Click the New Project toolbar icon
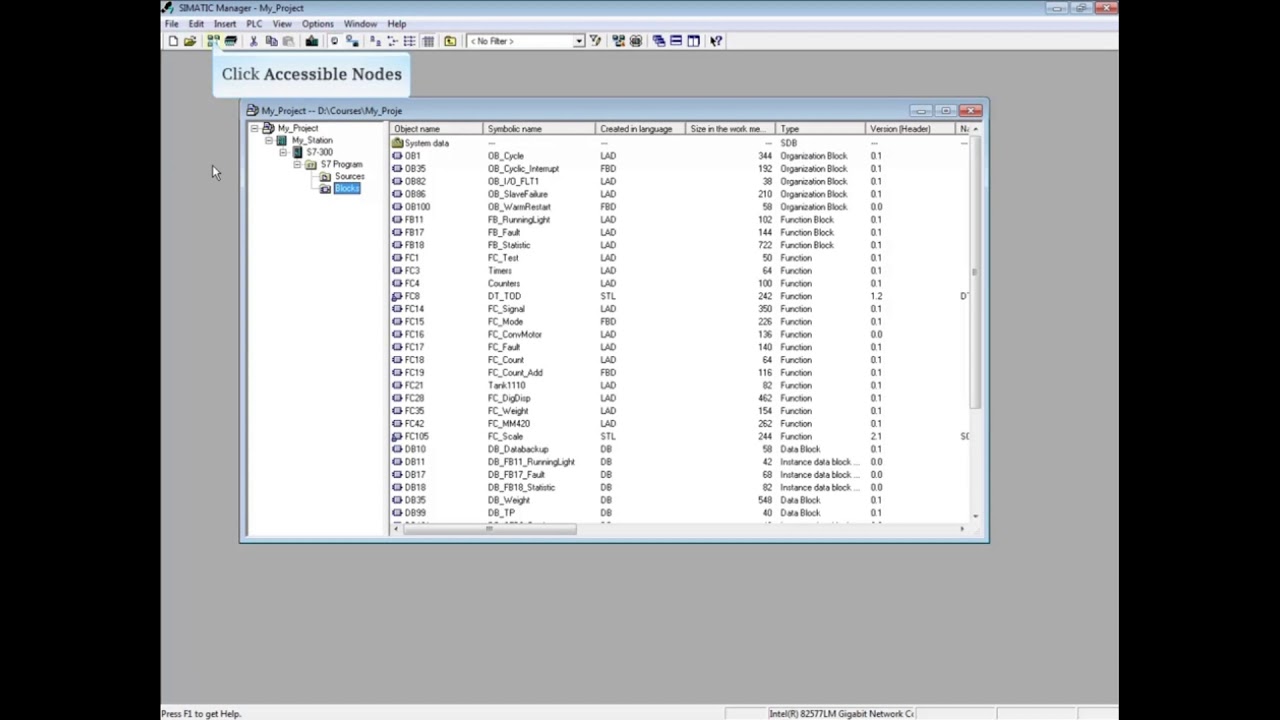Image resolution: width=1280 pixels, height=720 pixels. (x=173, y=41)
